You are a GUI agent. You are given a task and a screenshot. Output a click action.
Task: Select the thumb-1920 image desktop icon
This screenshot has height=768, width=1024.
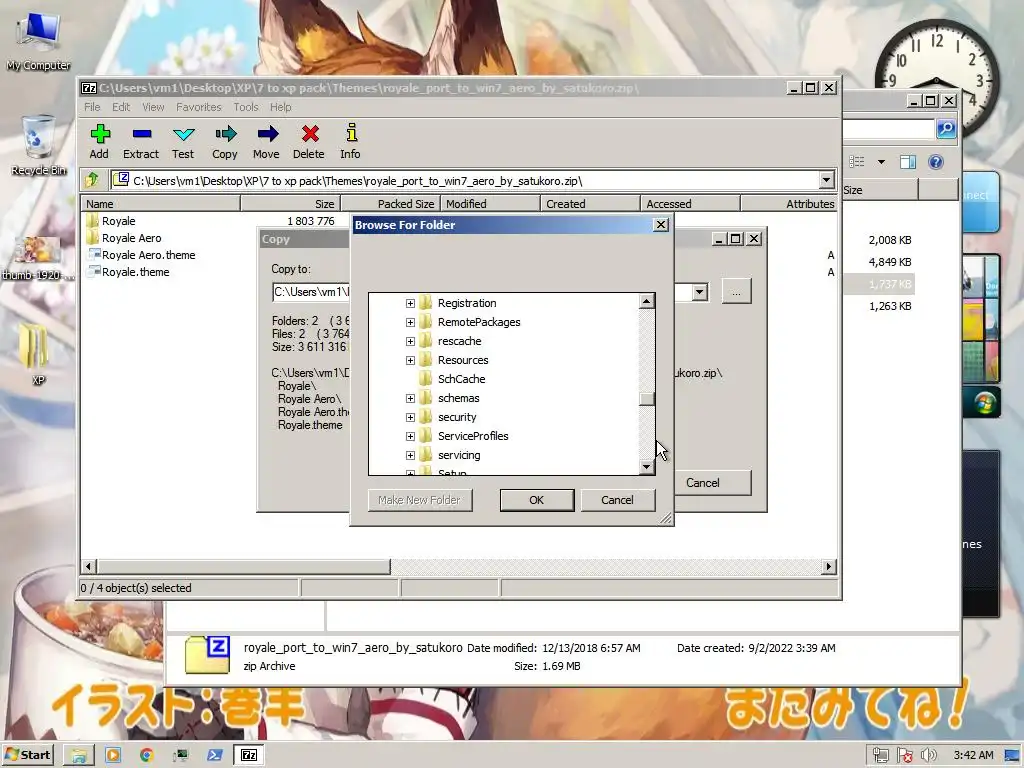coord(37,259)
